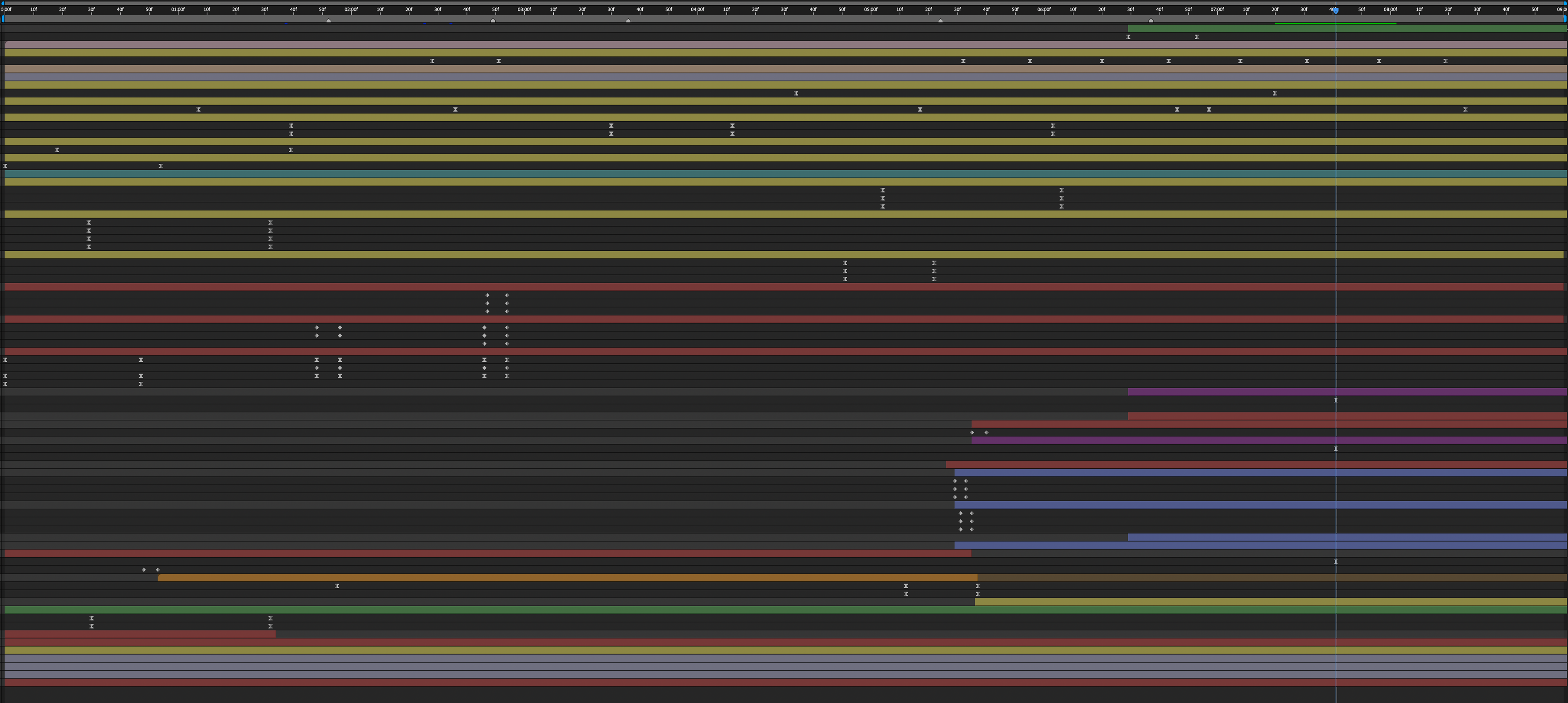Screen dimensions: 1568x703
Task: Select the work area end handle at right edge
Action: click(1564, 20)
